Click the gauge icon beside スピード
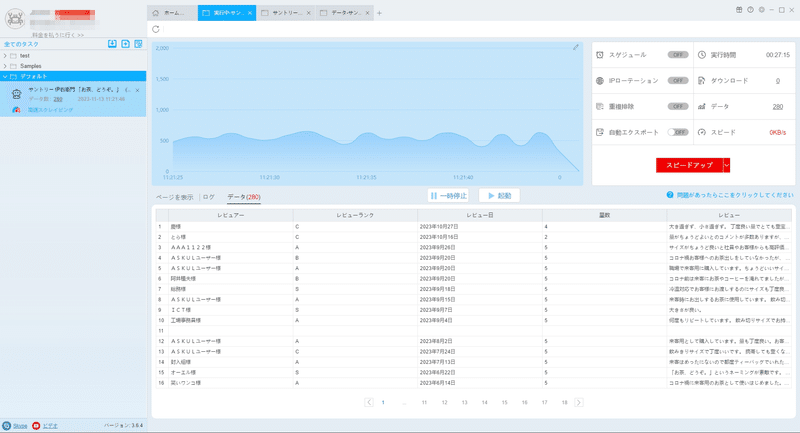The width and height of the screenshot is (800, 433). [702, 132]
